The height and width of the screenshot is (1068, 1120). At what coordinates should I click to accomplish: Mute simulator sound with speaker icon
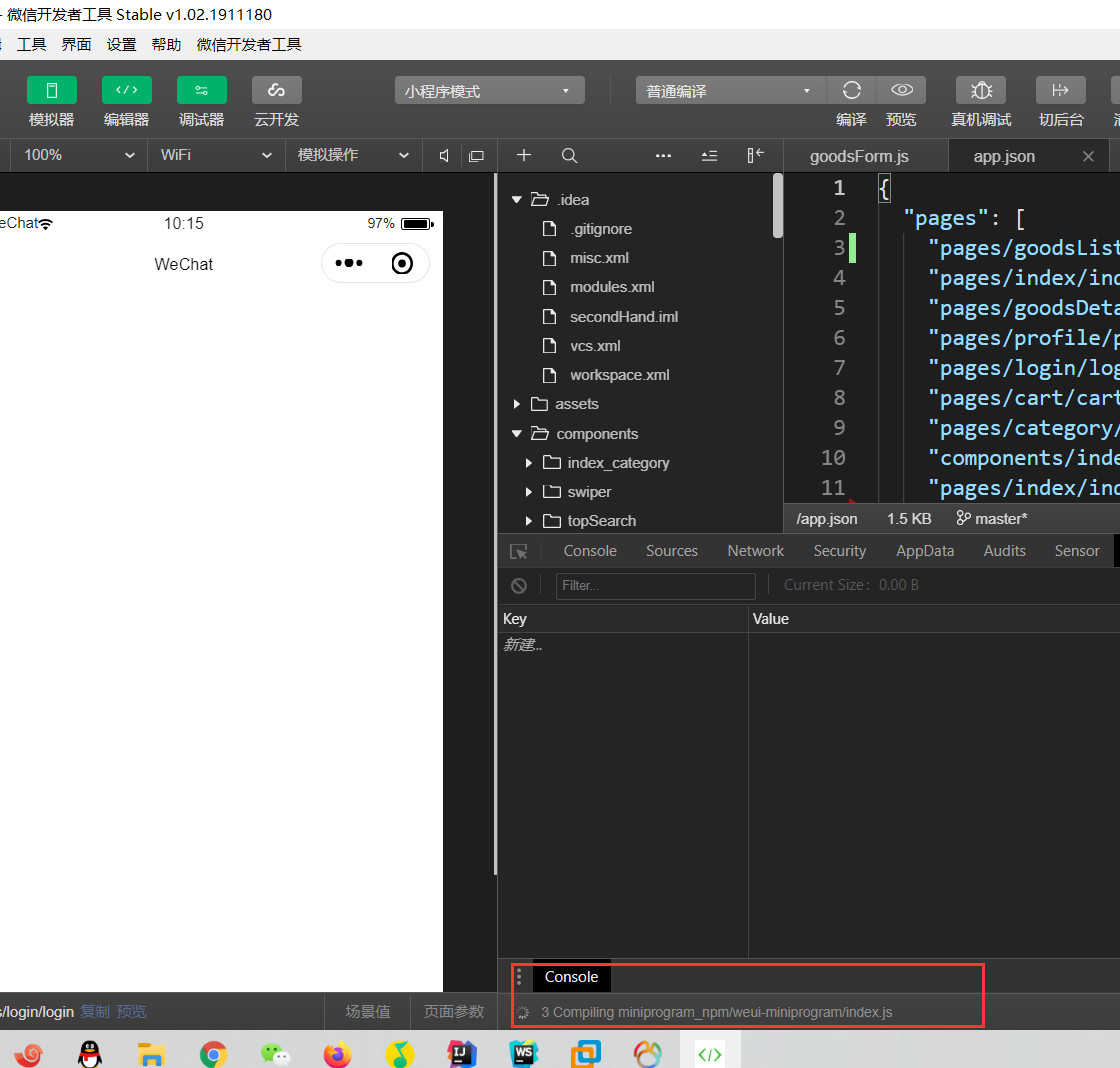click(x=444, y=156)
